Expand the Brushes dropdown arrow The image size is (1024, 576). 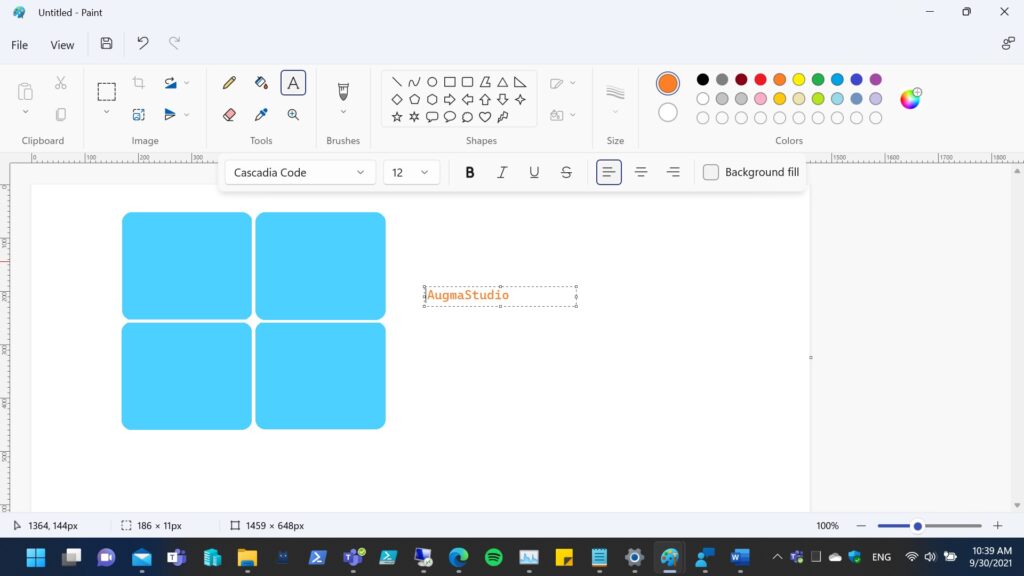tap(343, 112)
